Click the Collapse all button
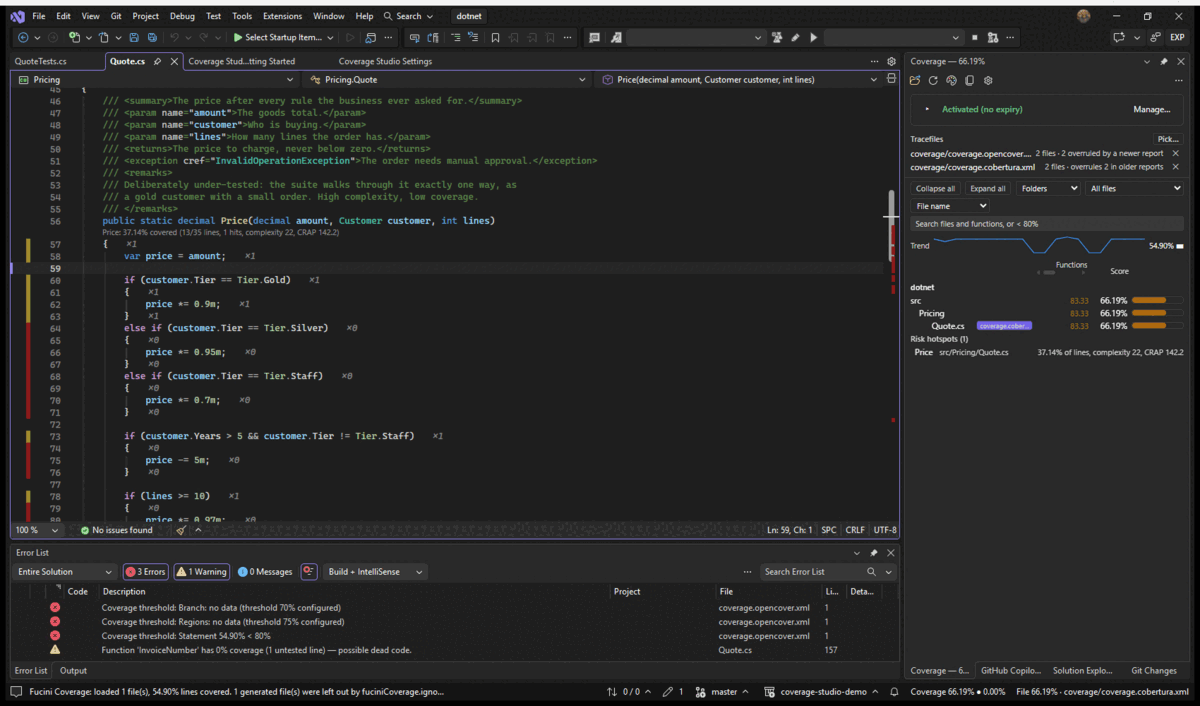The width and height of the screenshot is (1200, 706). tap(935, 188)
